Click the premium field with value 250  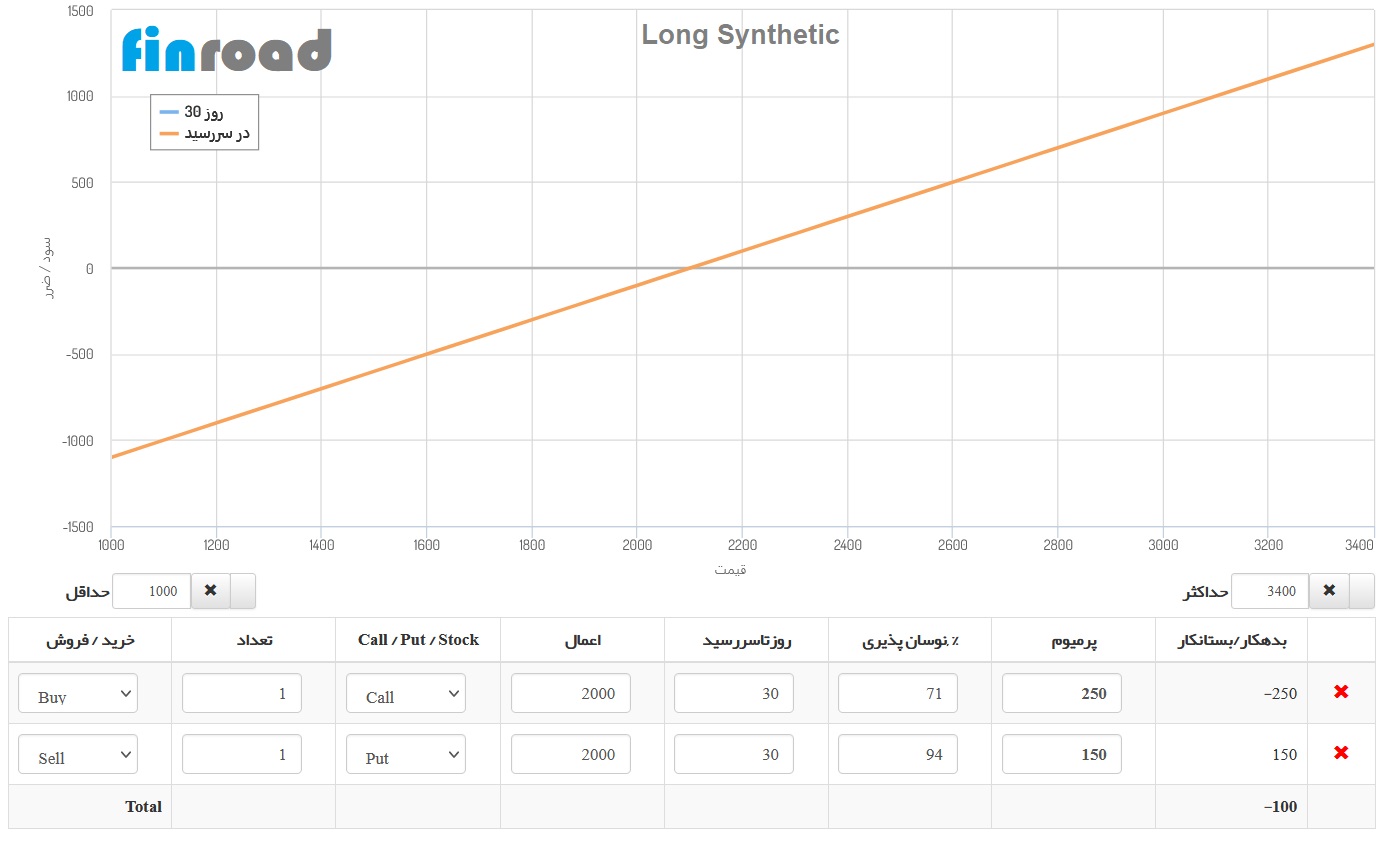pyautogui.click(x=1061, y=693)
